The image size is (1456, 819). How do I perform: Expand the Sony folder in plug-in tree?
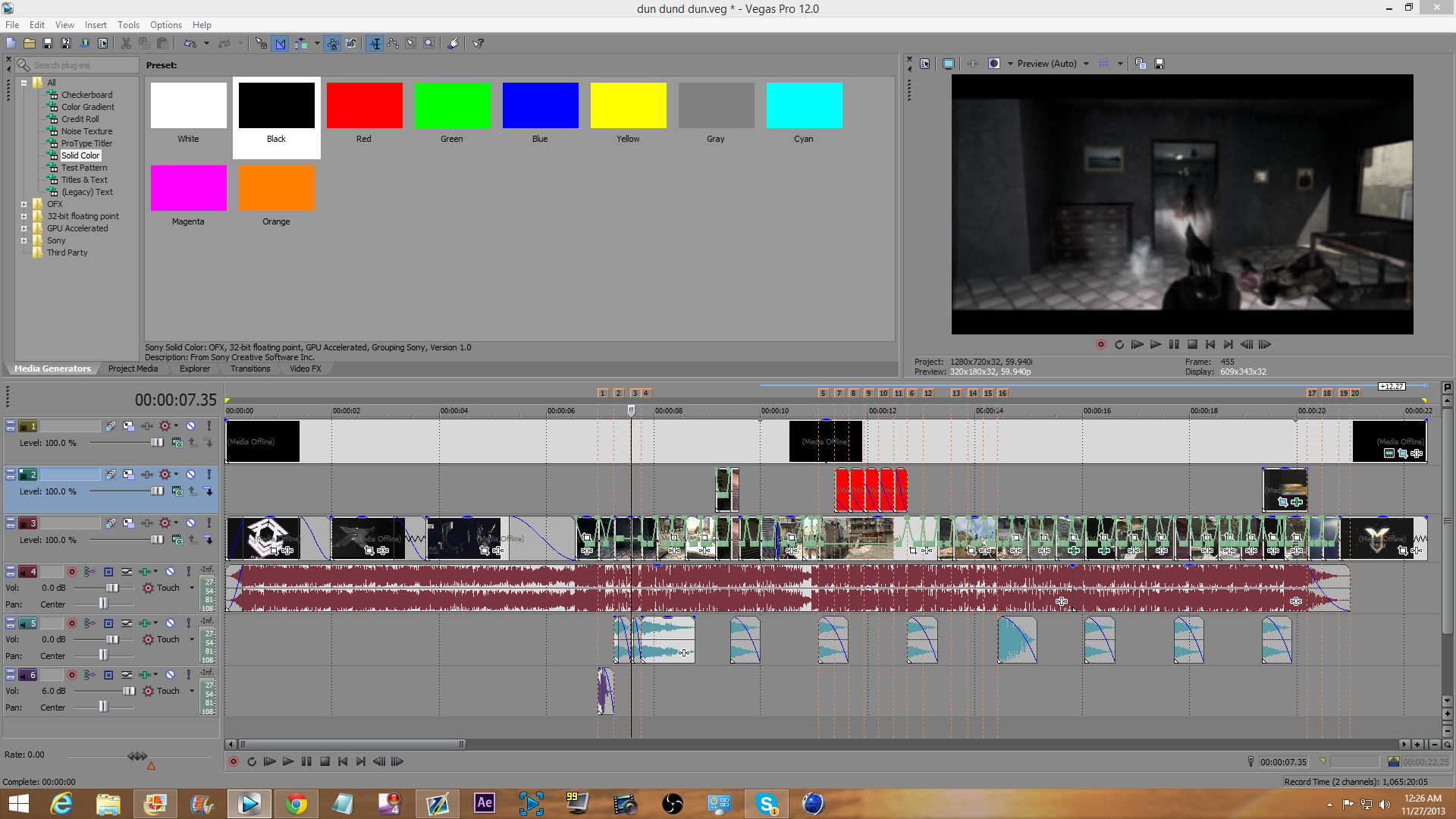(x=24, y=240)
